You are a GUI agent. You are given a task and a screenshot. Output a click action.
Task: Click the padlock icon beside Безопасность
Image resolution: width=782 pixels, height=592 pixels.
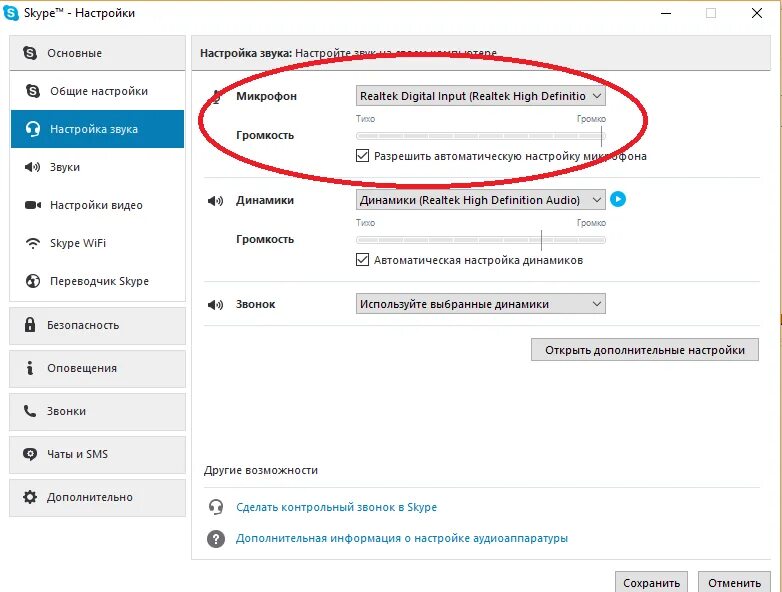click(30, 325)
